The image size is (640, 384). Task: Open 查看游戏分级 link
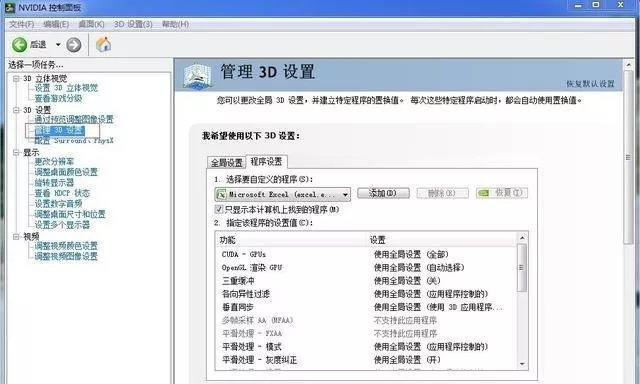pyautogui.click(x=58, y=98)
